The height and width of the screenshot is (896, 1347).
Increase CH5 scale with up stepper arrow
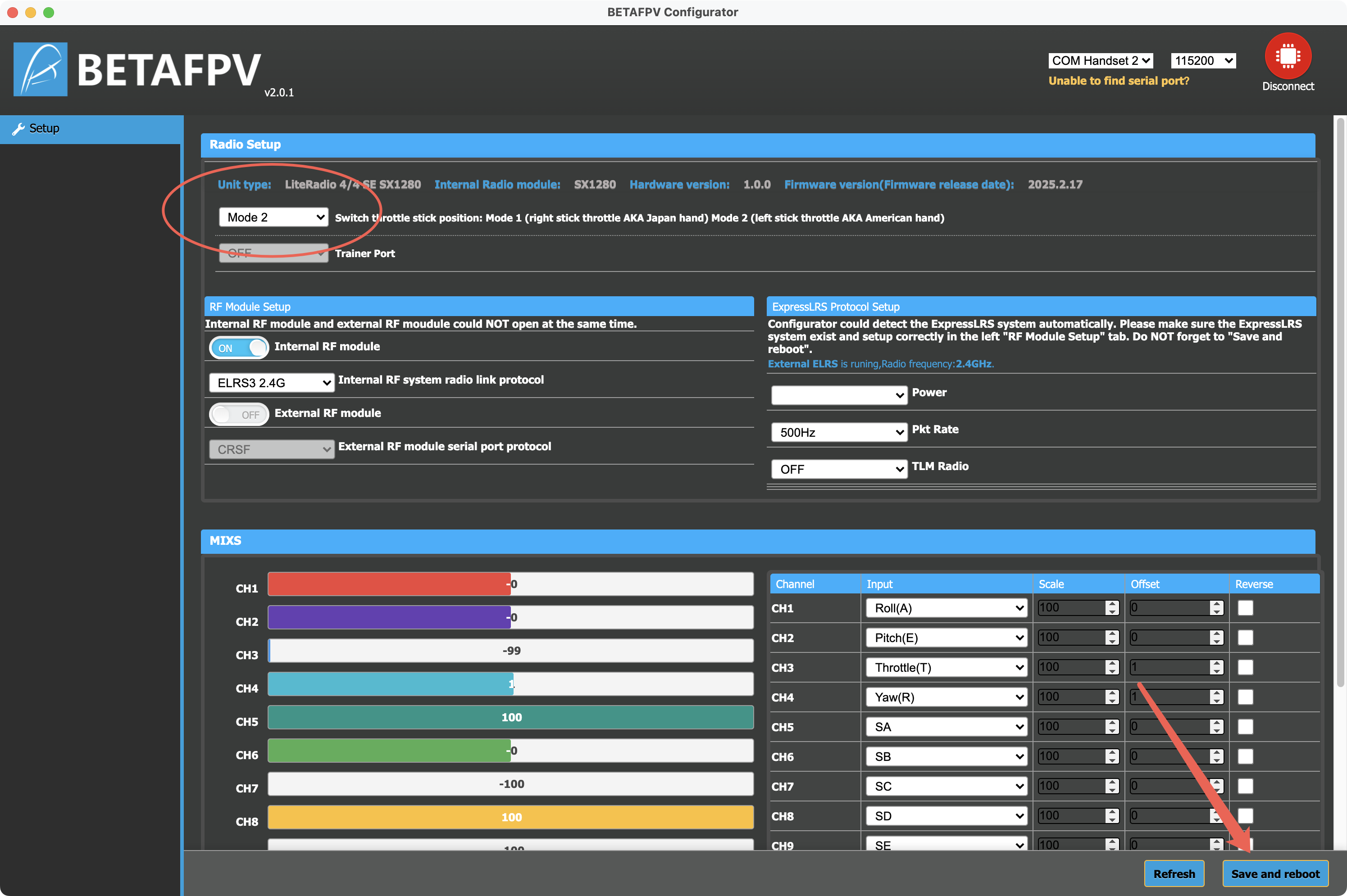click(1111, 723)
